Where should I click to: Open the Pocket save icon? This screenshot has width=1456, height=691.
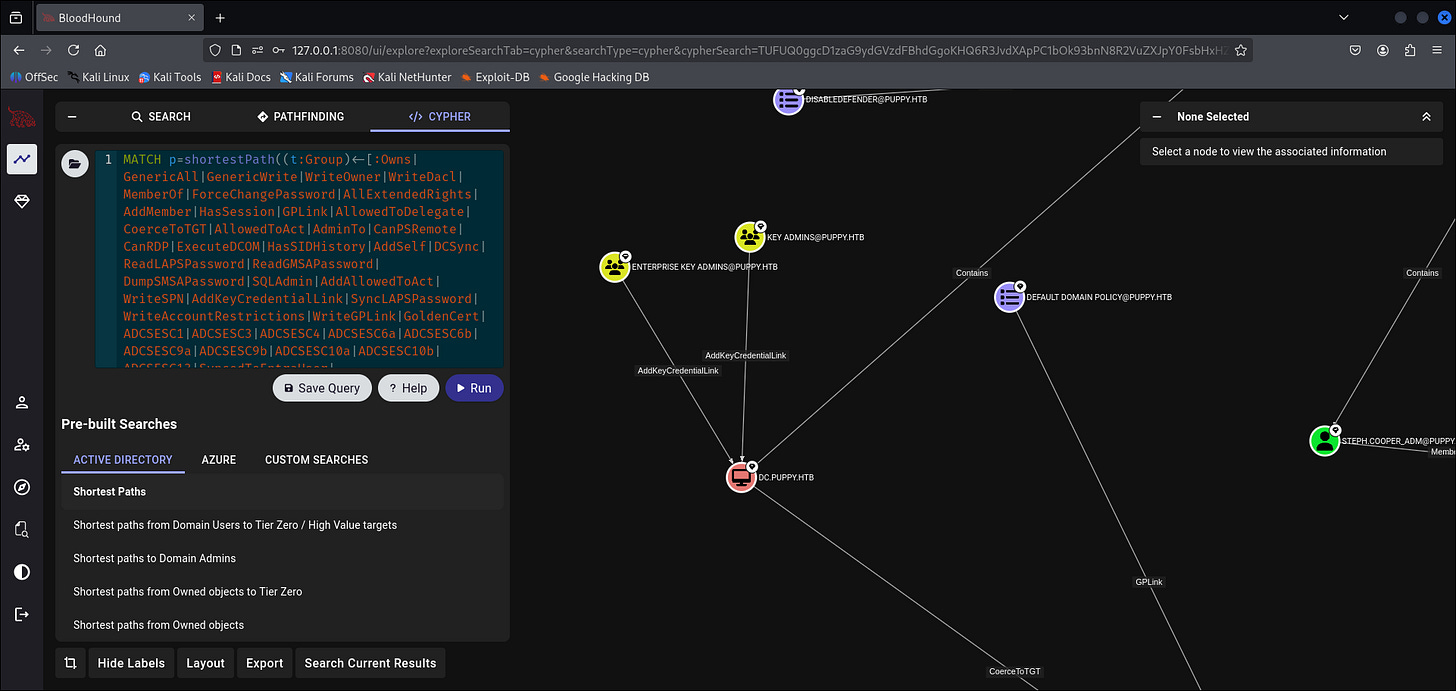[x=1355, y=50]
